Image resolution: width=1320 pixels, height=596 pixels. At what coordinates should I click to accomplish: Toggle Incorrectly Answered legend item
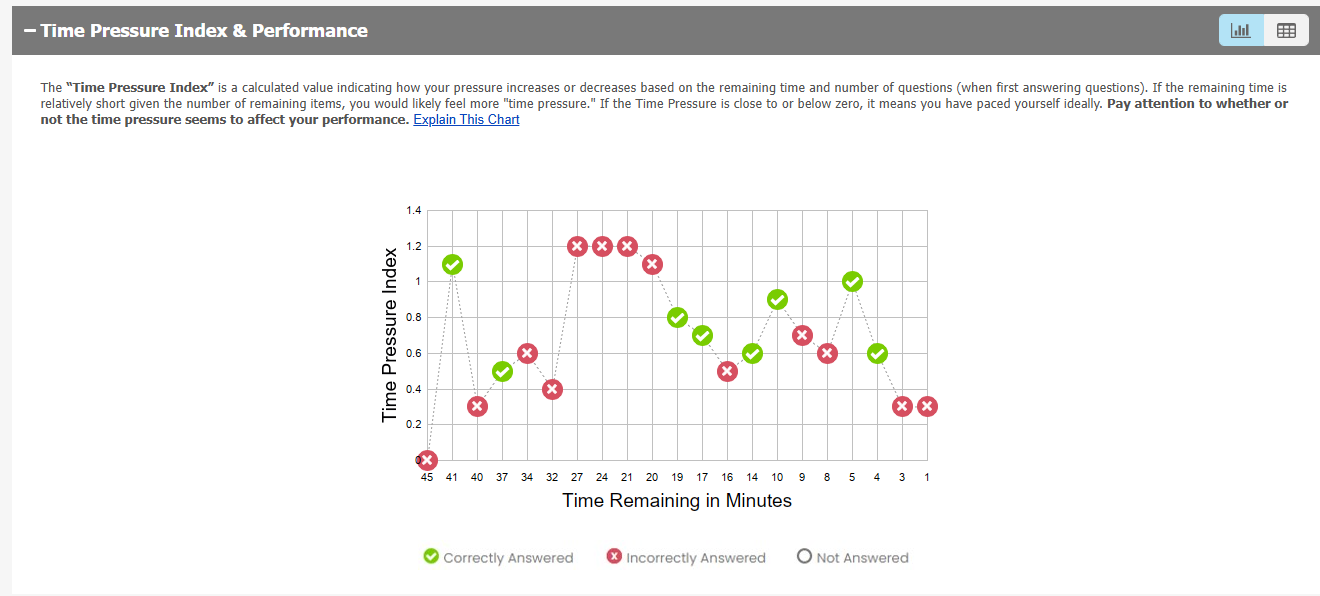[x=685, y=558]
